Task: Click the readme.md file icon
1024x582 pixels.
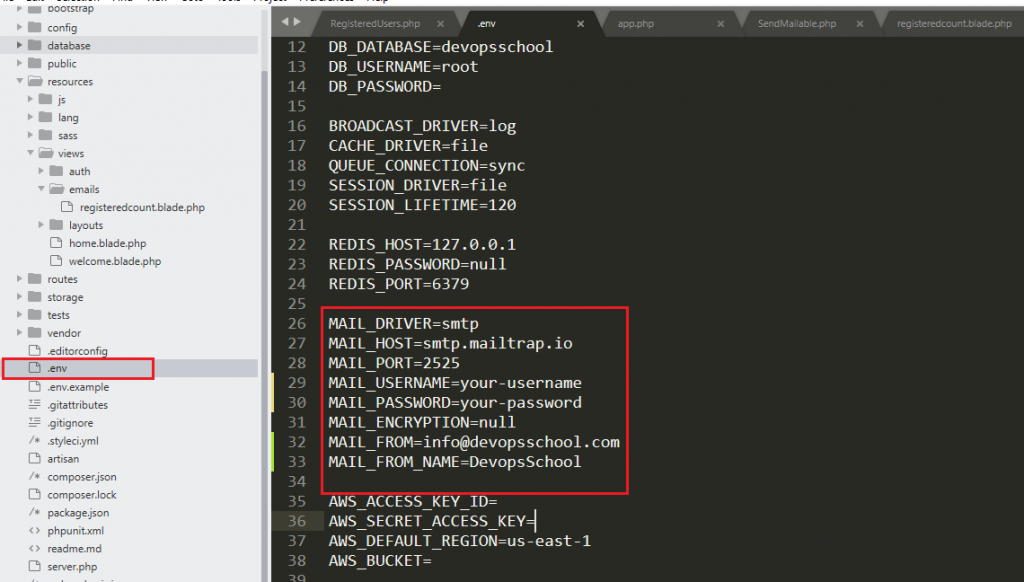Action: [35, 549]
